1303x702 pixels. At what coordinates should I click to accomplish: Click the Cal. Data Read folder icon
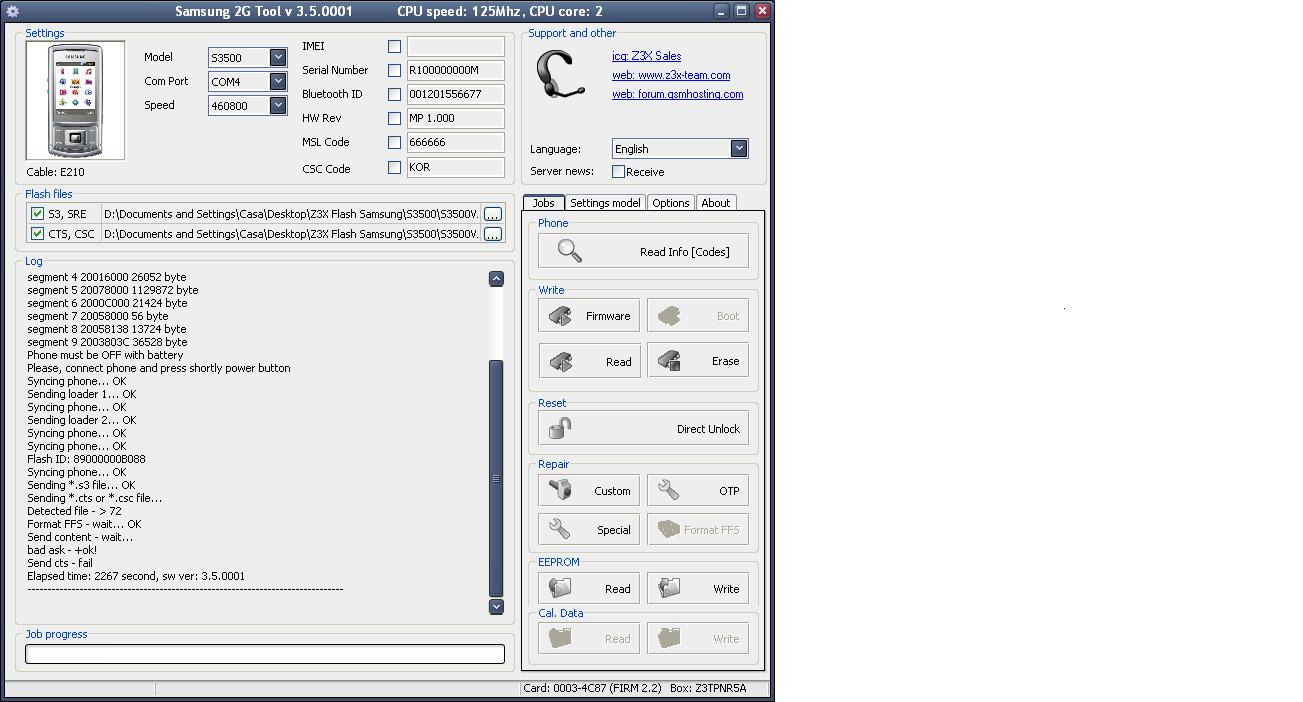click(561, 638)
